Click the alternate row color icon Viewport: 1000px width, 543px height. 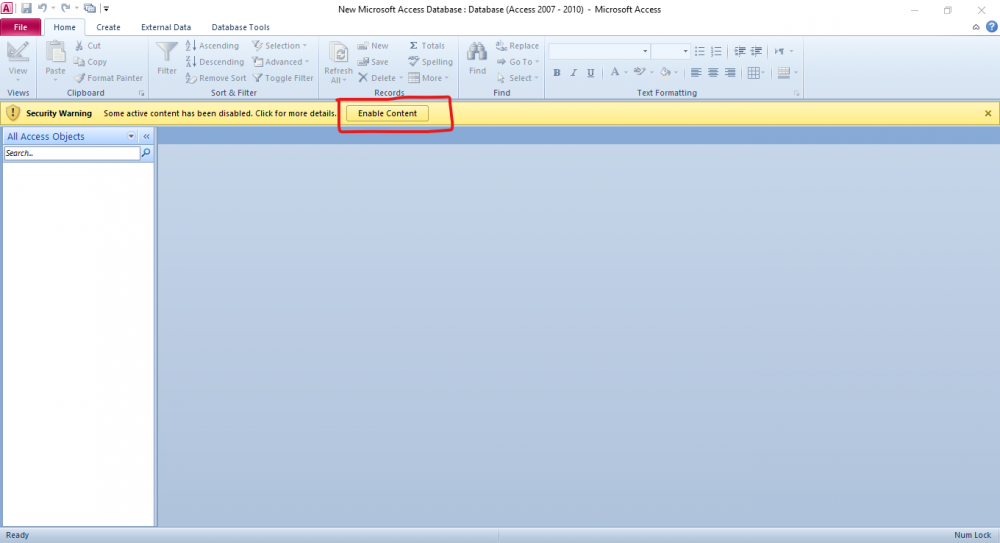click(x=784, y=73)
